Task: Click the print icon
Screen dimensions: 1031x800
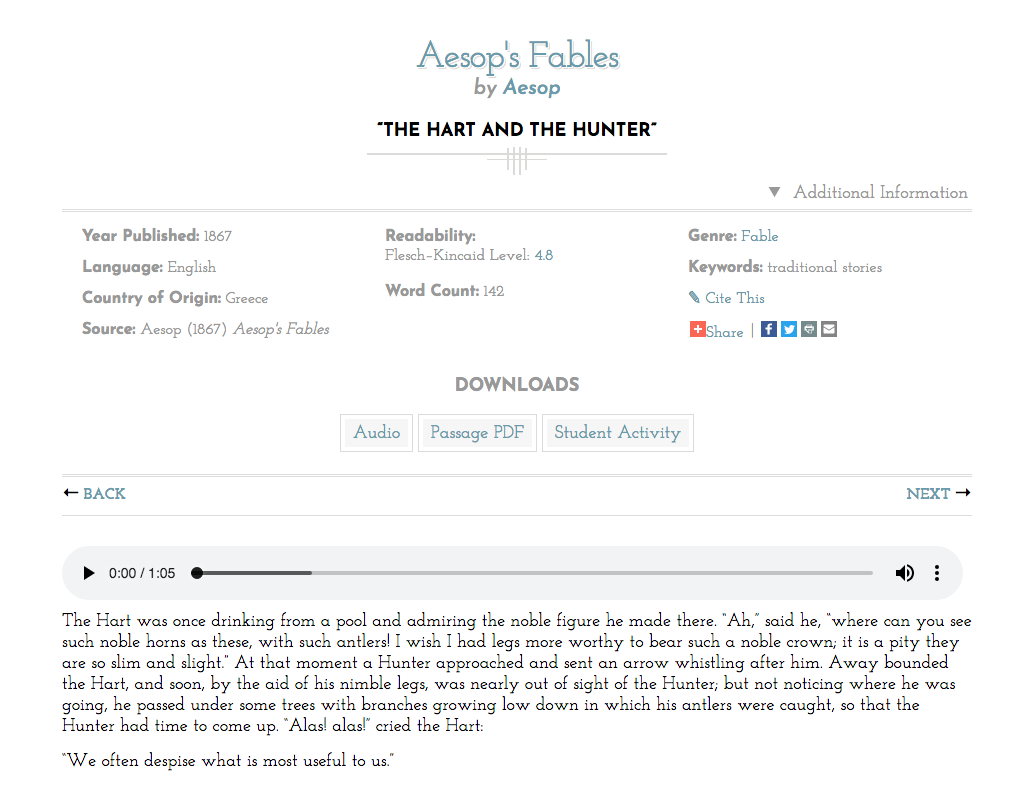Action: pyautogui.click(x=809, y=329)
